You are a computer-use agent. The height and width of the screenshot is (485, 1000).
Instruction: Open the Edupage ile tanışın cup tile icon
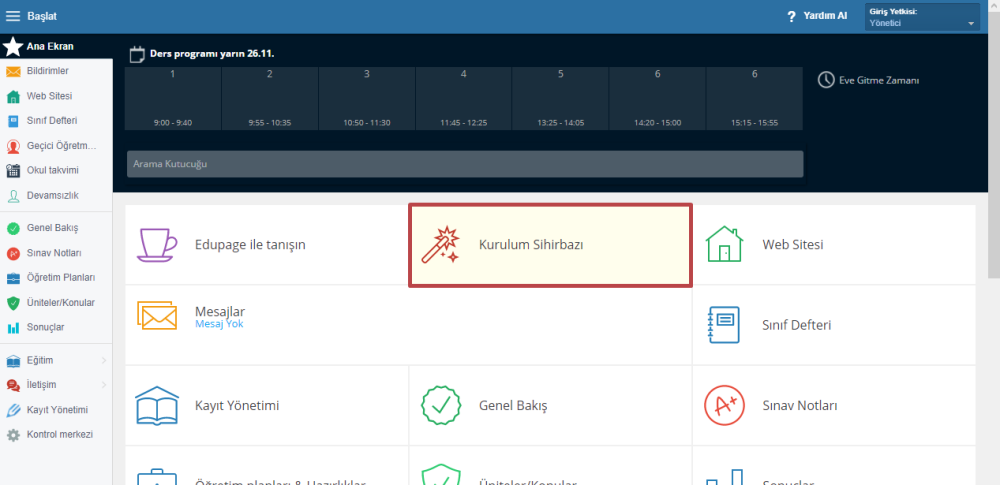pyautogui.click(x=157, y=245)
